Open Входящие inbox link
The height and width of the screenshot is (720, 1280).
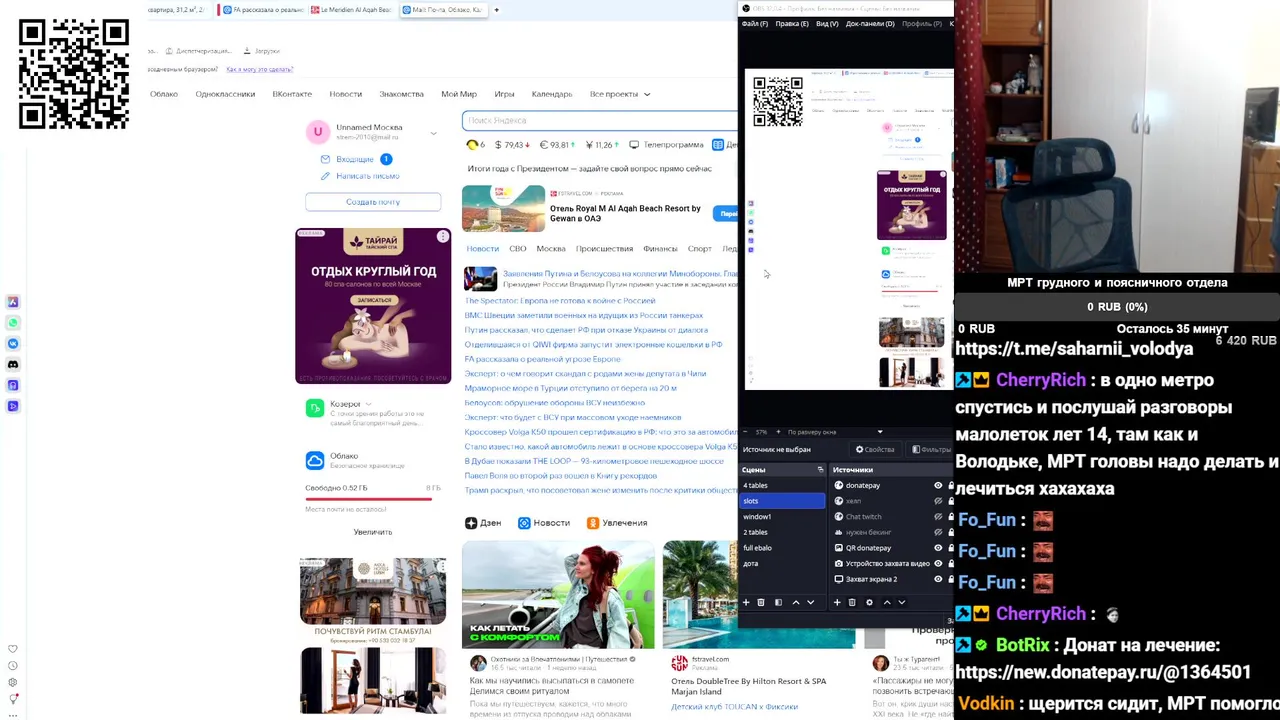pos(355,159)
